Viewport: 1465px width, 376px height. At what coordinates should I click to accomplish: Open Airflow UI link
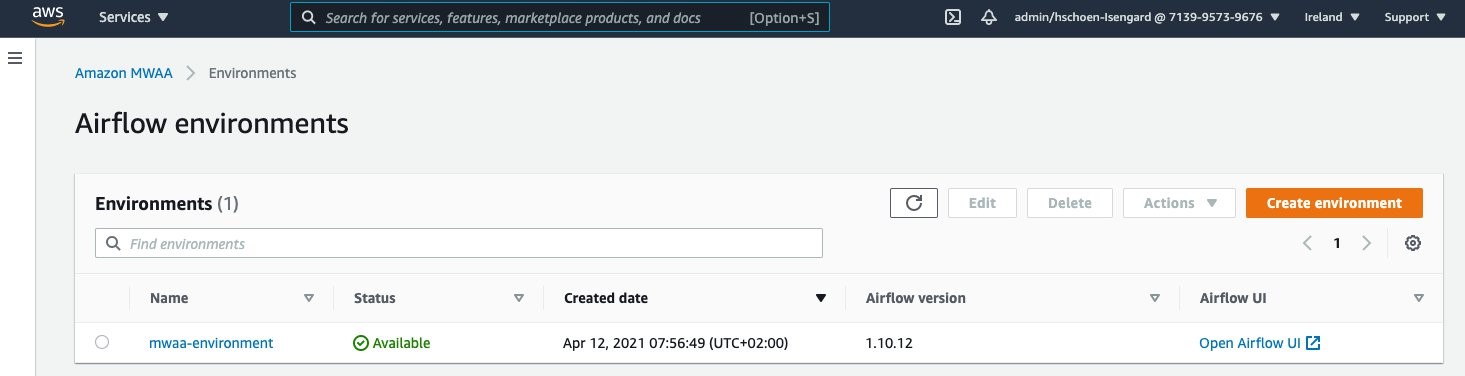click(1260, 343)
